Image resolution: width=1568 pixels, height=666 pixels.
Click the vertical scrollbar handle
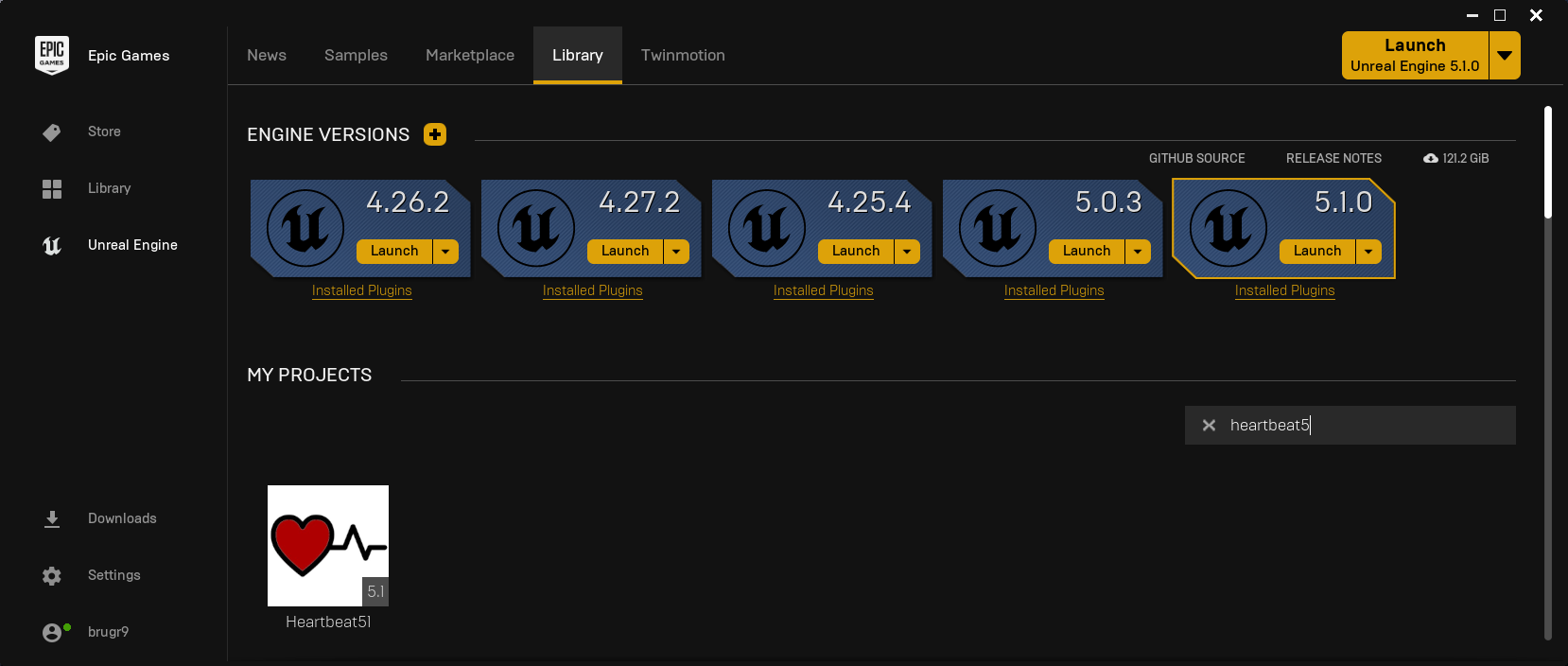[x=1548, y=163]
